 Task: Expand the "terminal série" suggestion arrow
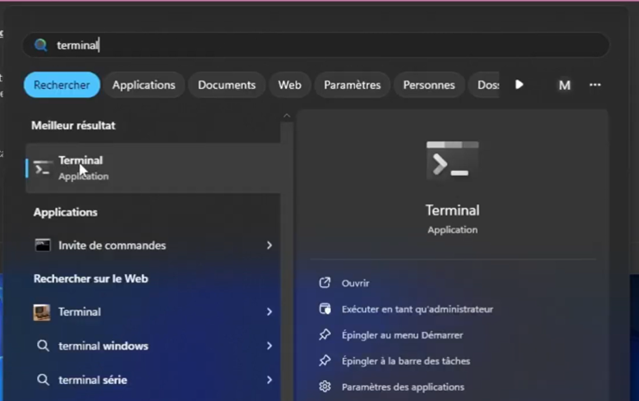(269, 380)
